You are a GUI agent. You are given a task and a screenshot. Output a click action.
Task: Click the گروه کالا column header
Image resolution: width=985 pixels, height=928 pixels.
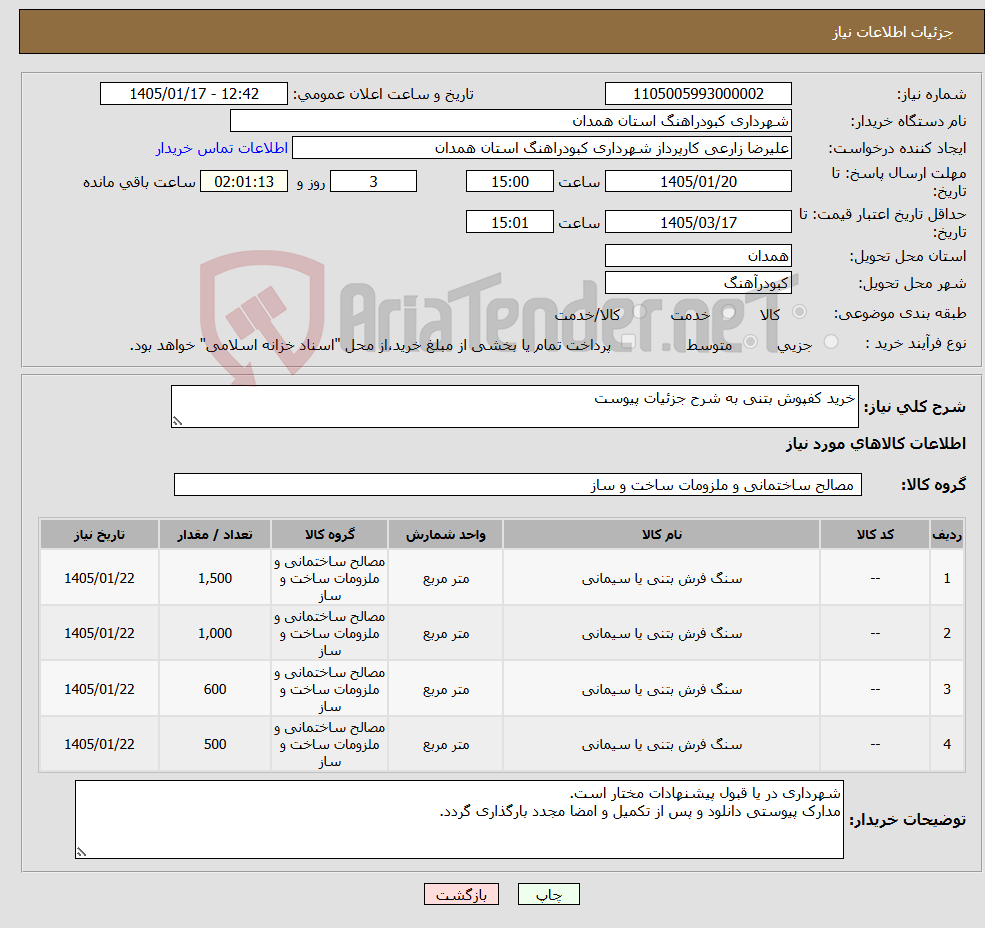[329, 534]
